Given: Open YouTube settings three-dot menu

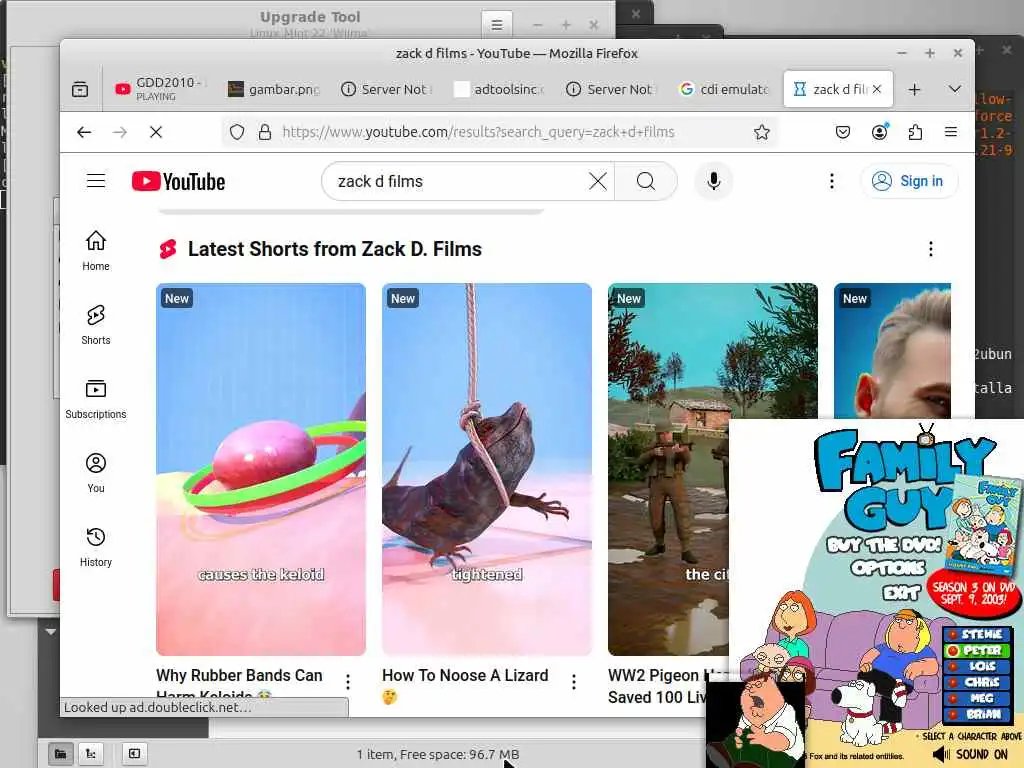Looking at the screenshot, I should tap(831, 181).
